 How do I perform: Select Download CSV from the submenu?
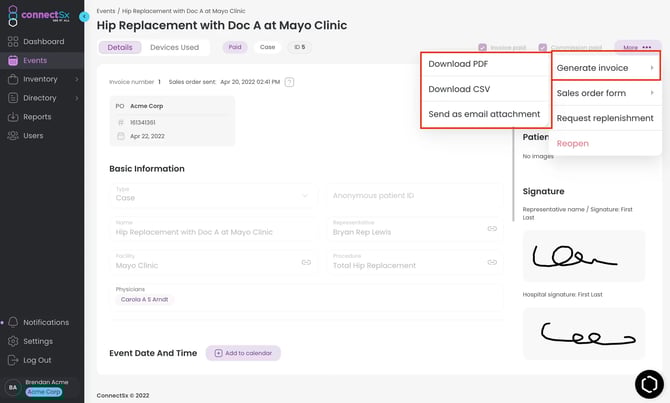pos(485,89)
